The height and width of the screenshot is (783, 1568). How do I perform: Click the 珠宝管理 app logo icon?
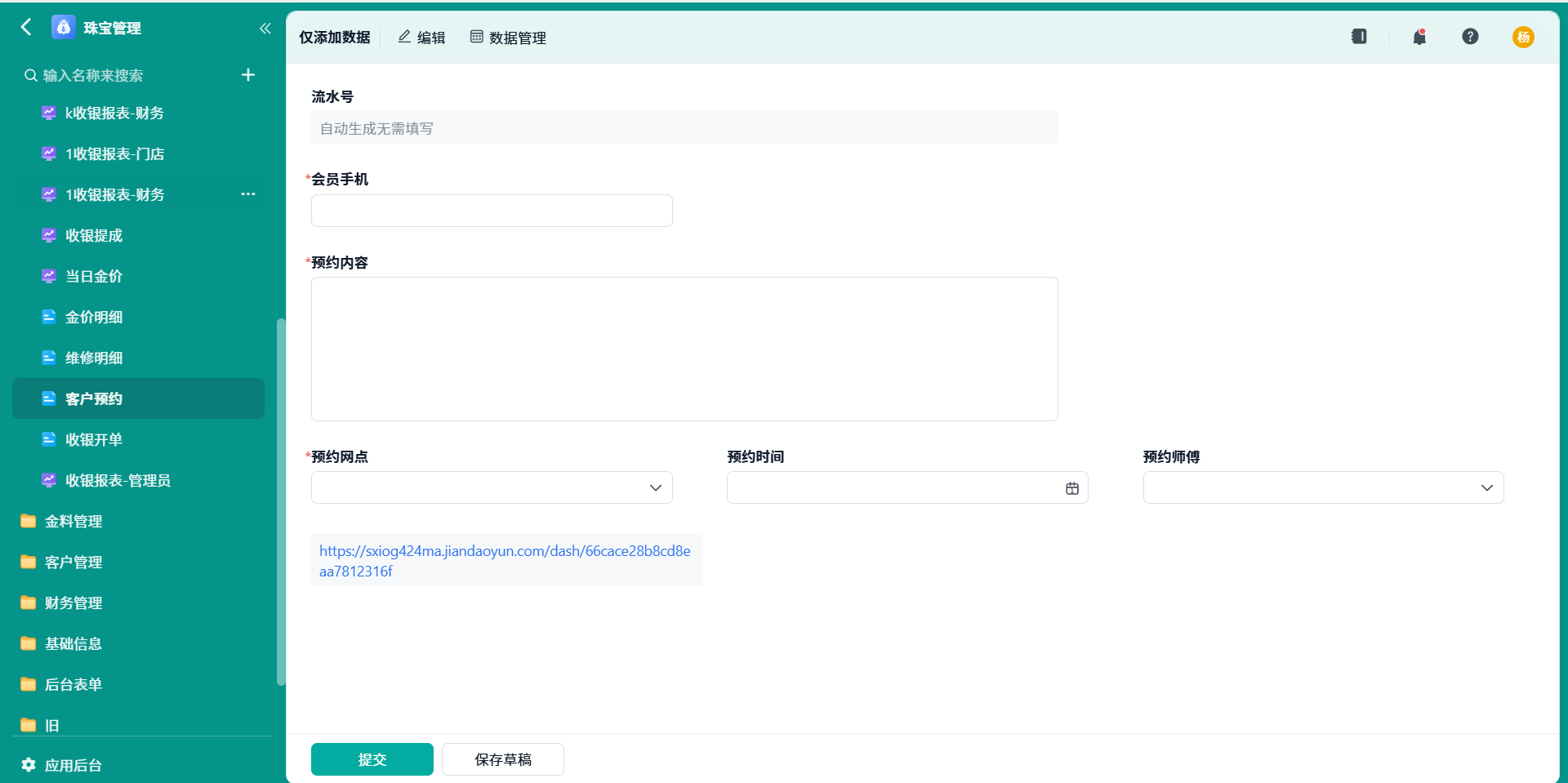[x=63, y=28]
